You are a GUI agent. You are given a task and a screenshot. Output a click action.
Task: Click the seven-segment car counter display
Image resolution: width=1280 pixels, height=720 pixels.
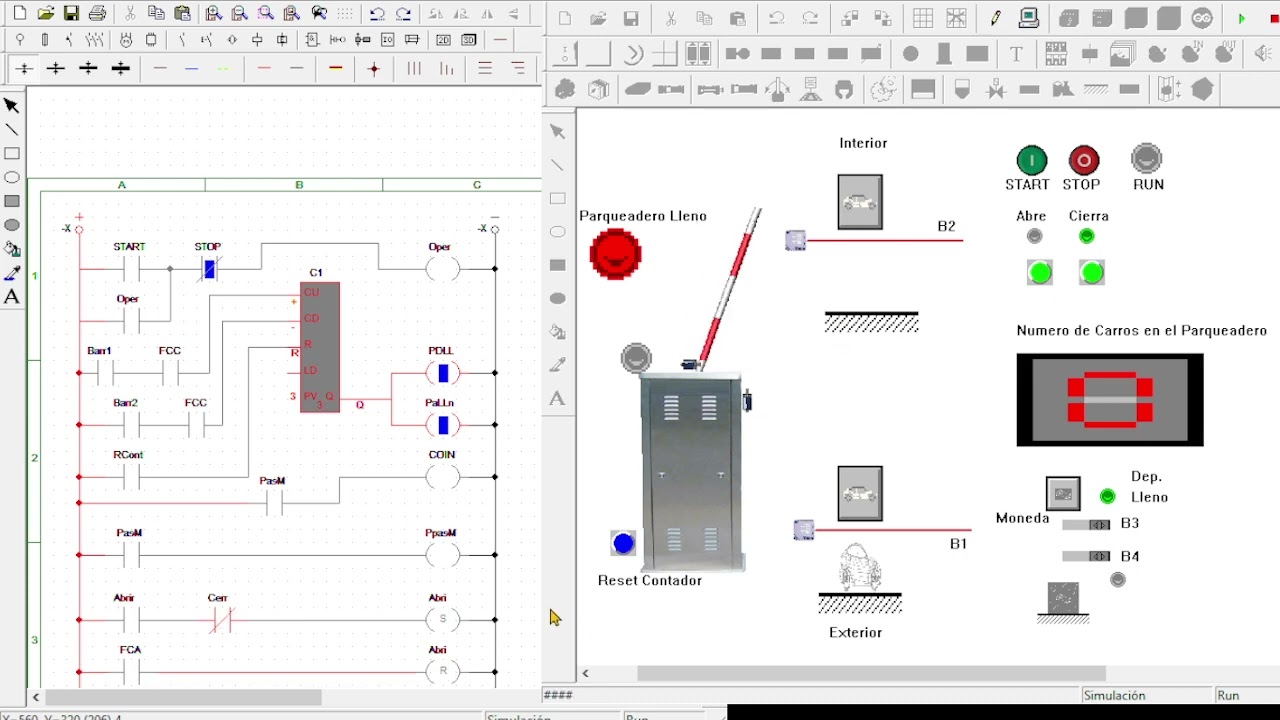[x=1110, y=400]
